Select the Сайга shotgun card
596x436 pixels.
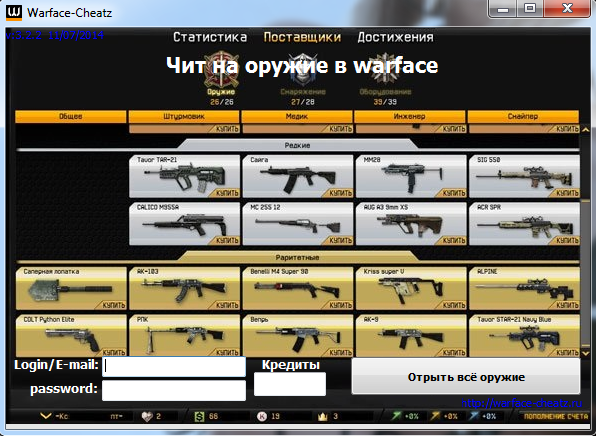tap(298, 176)
